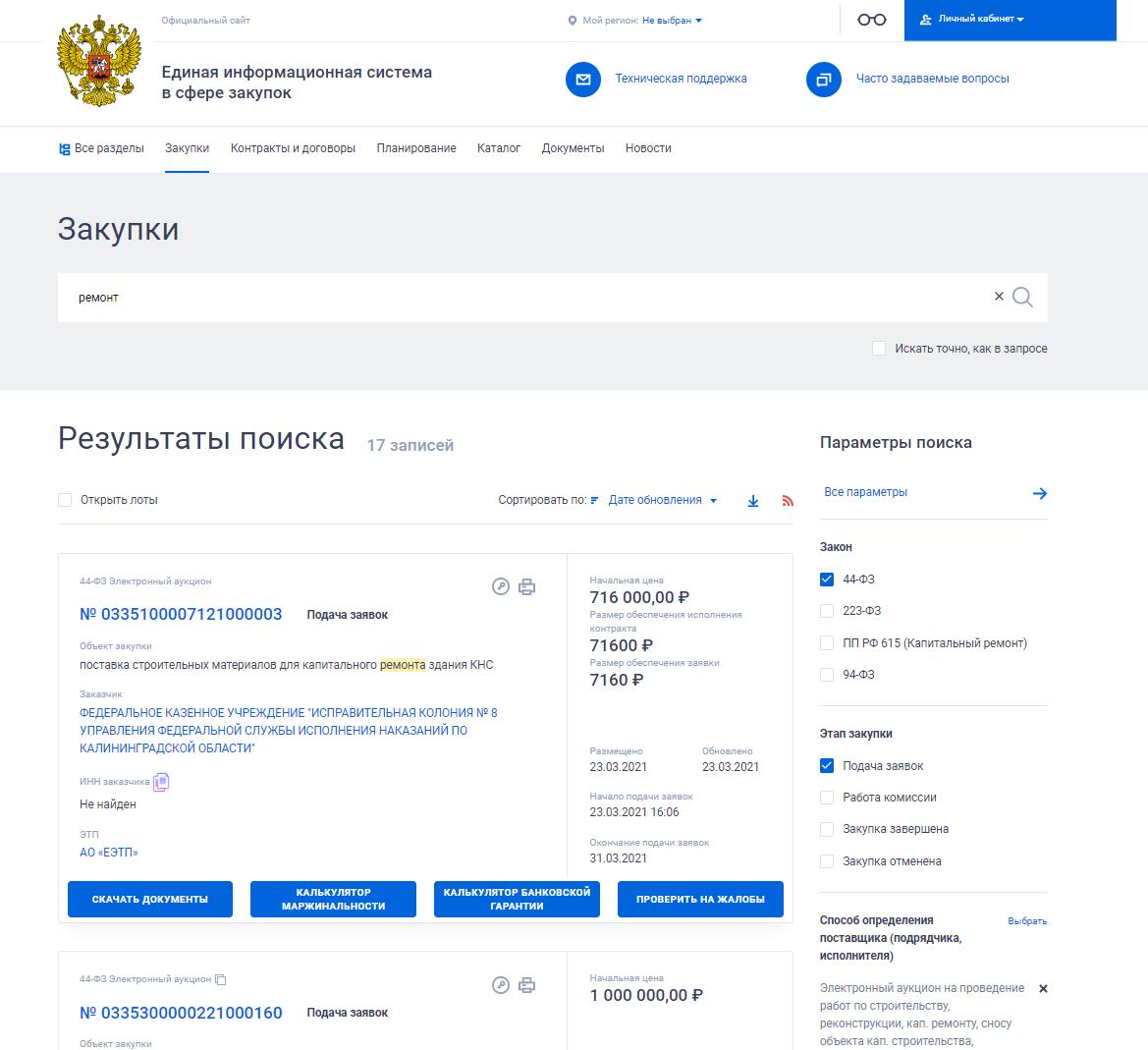Screen dimensions: 1148x1050
Task: Clear the search field with X icon
Action: coord(999,297)
